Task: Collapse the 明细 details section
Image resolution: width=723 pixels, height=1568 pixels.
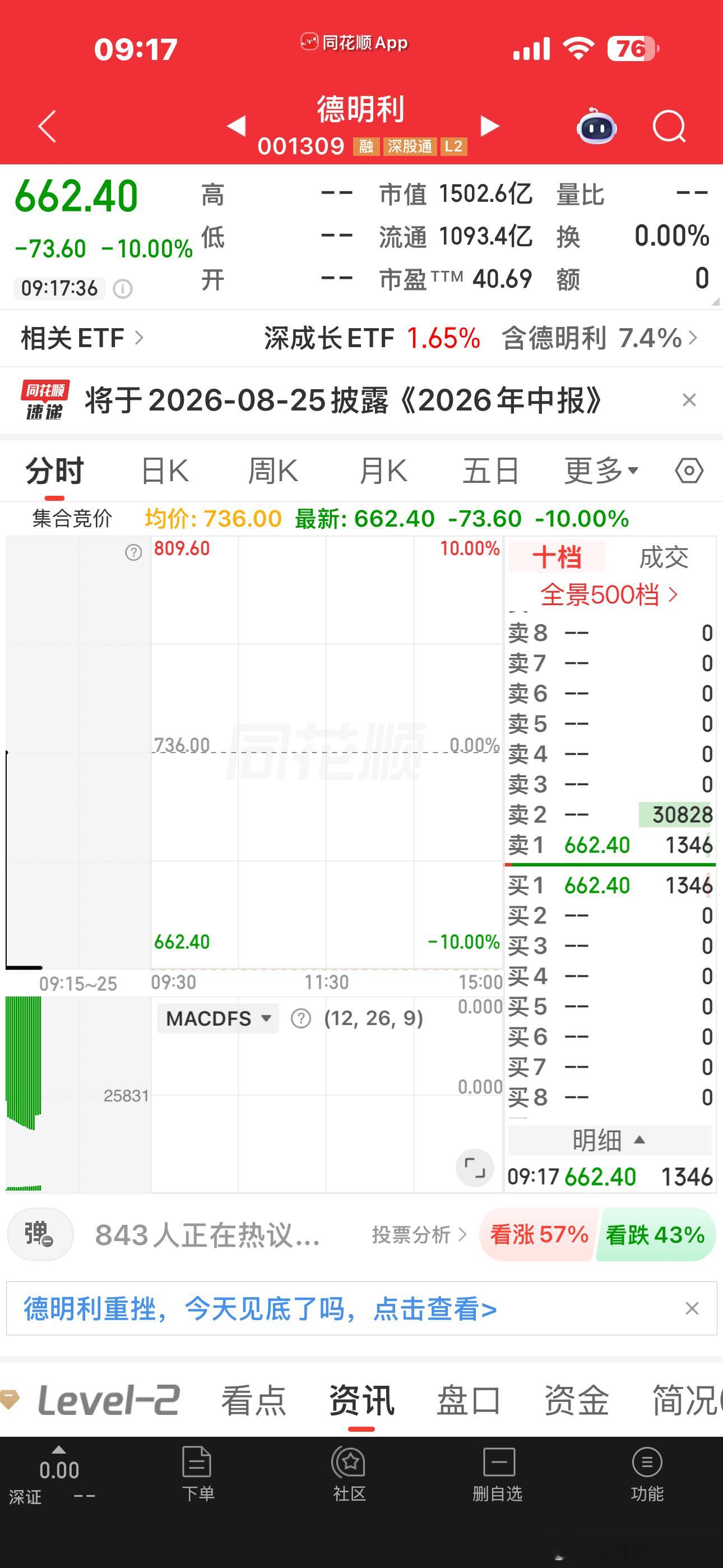Action: click(610, 1140)
